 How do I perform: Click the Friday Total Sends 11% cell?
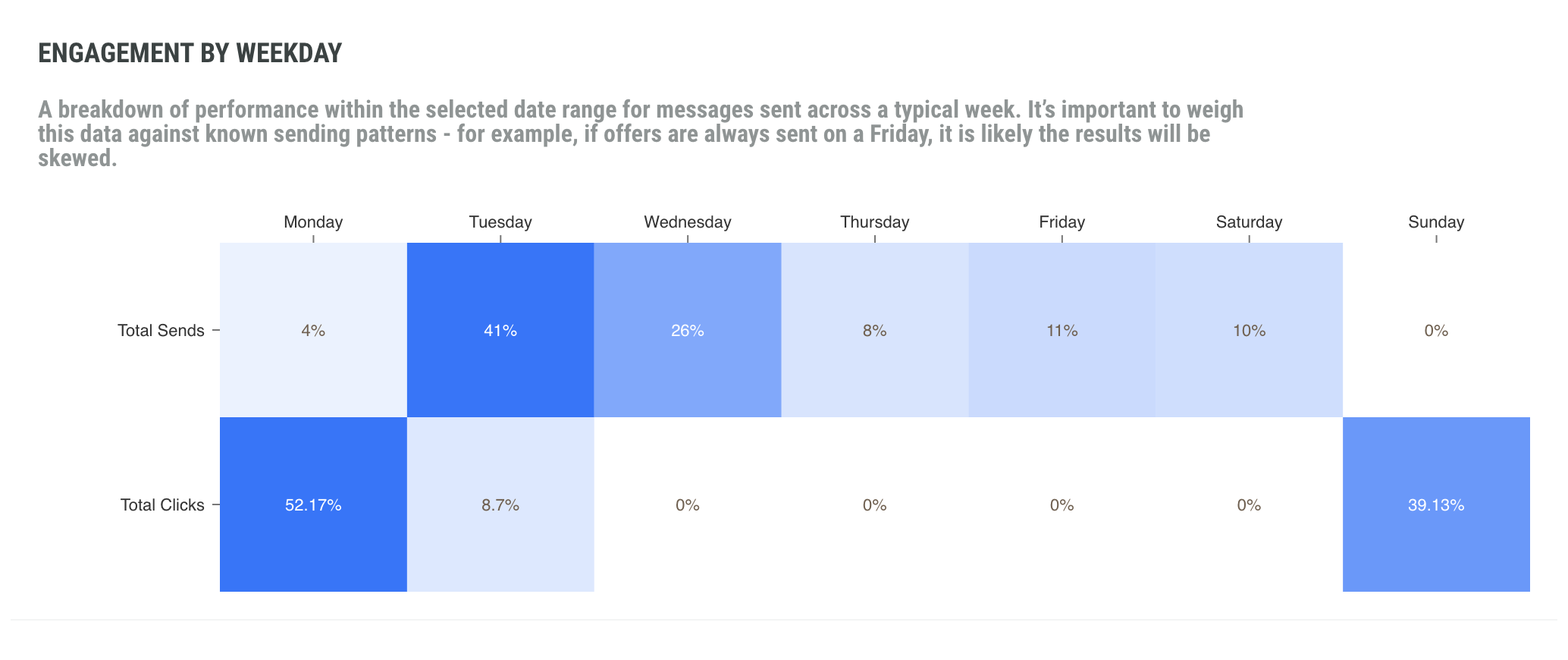point(1062,330)
